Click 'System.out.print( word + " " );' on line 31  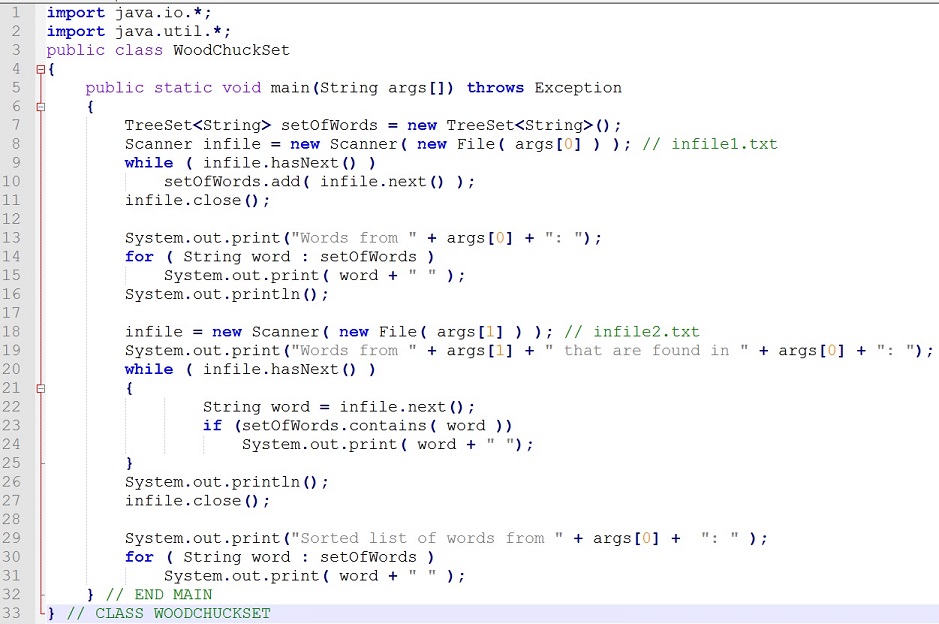click(314, 576)
